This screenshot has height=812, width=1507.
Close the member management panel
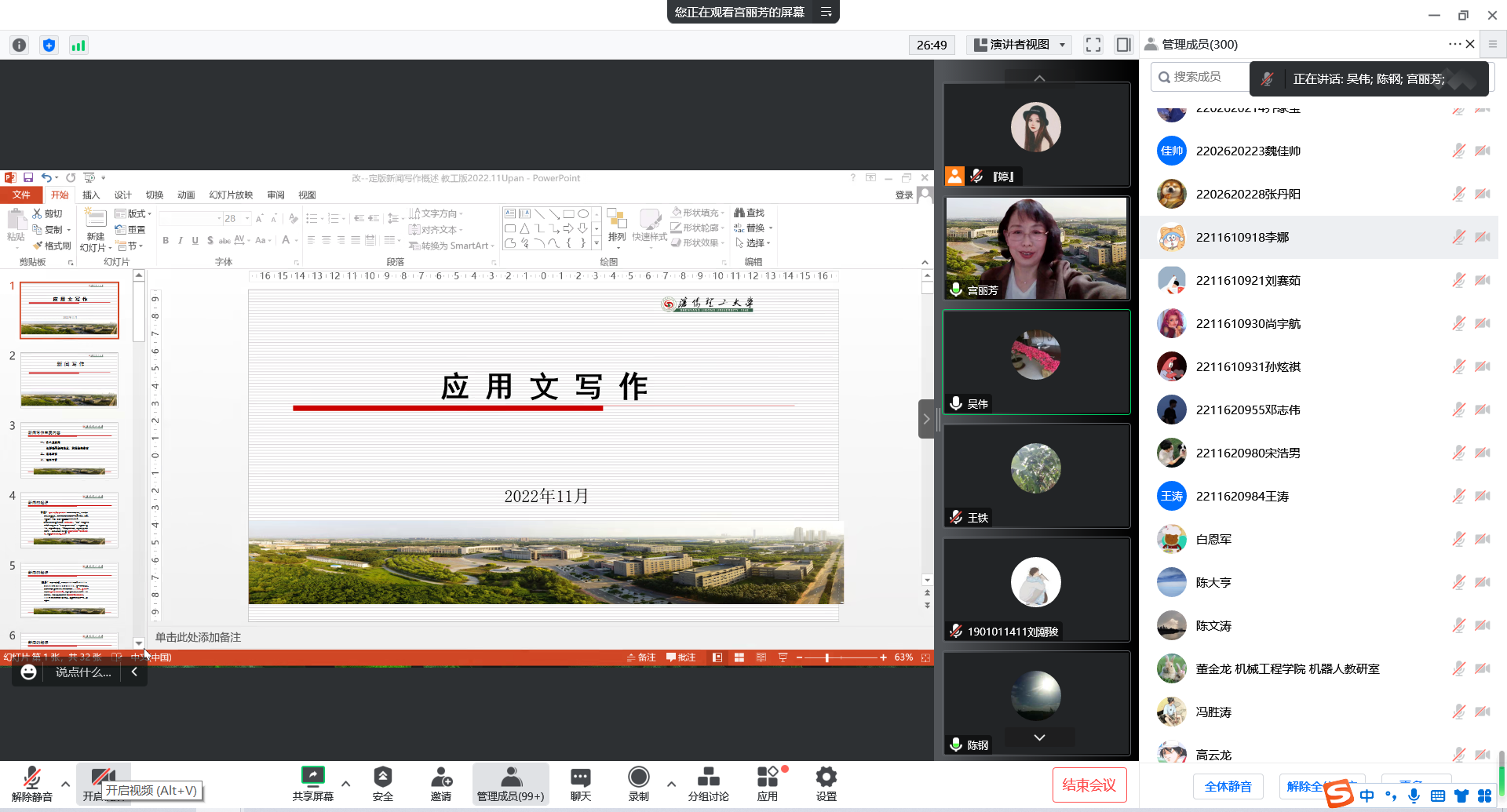(1470, 44)
